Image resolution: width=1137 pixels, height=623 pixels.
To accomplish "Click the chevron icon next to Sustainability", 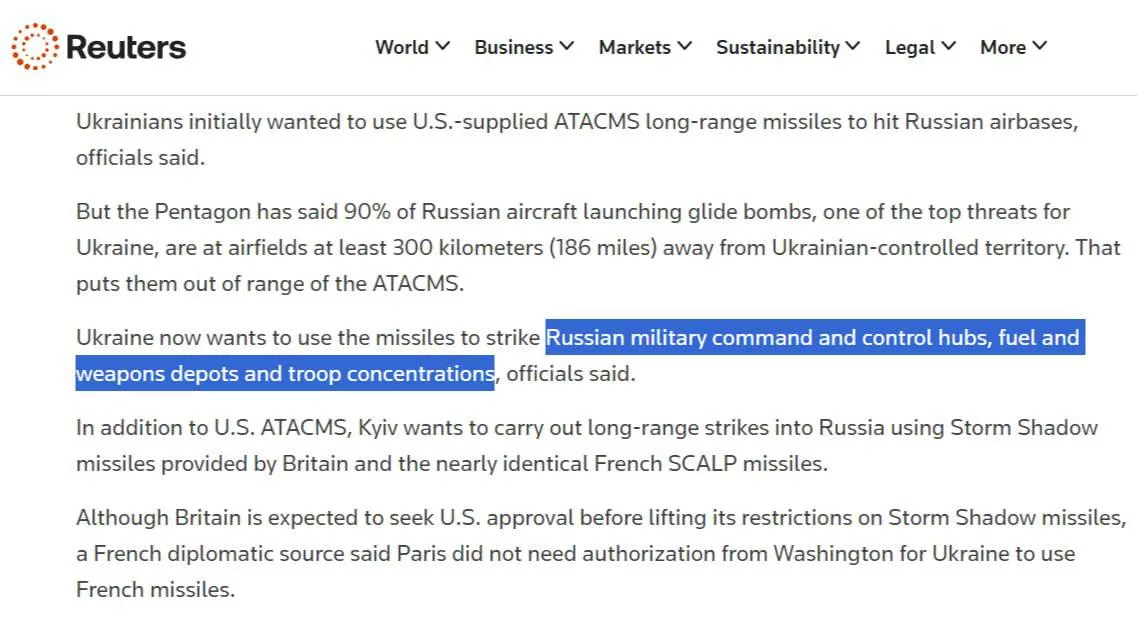I will pyautogui.click(x=853, y=46).
